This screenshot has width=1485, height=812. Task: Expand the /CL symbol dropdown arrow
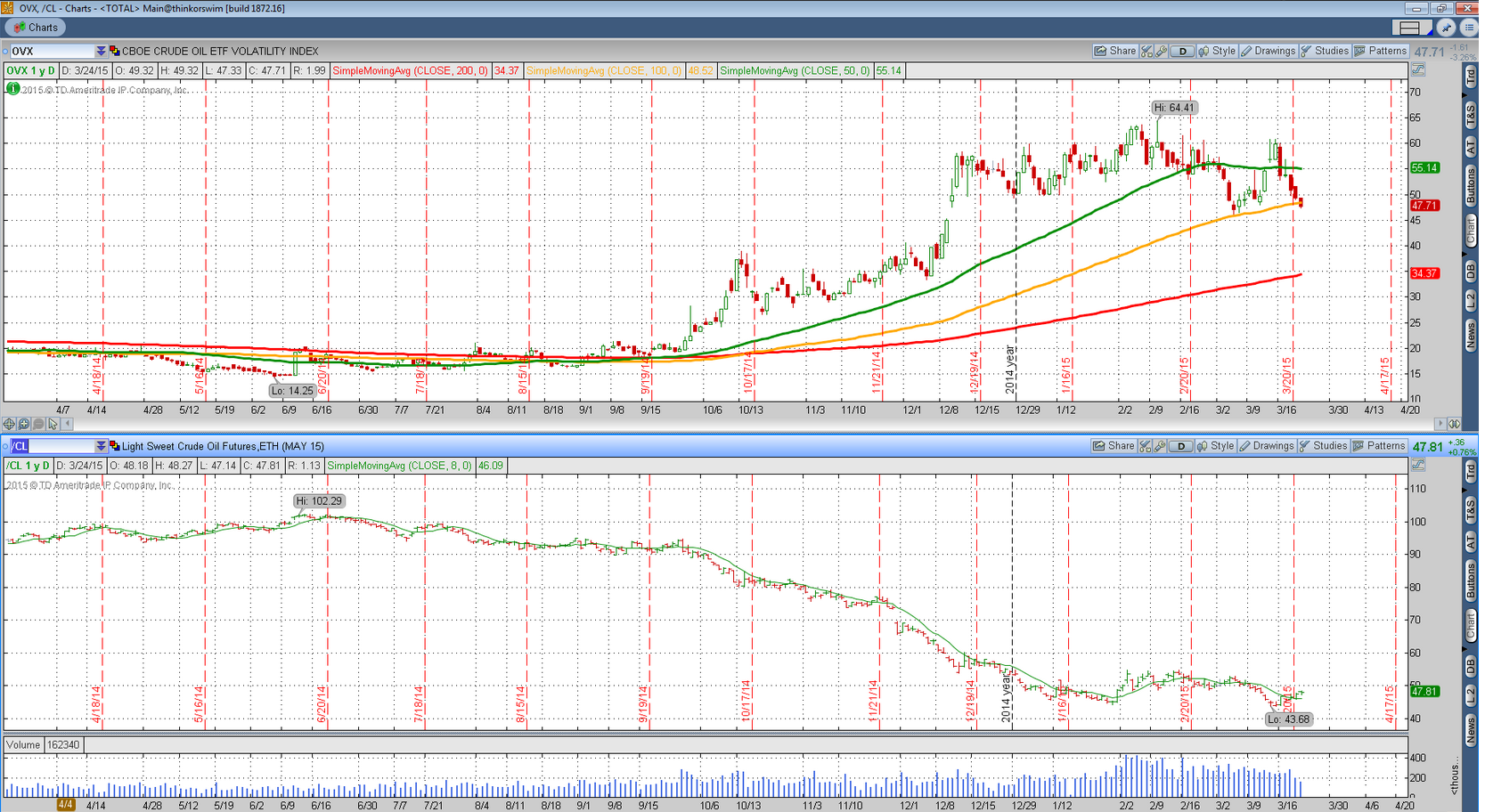pyautogui.click(x=101, y=446)
